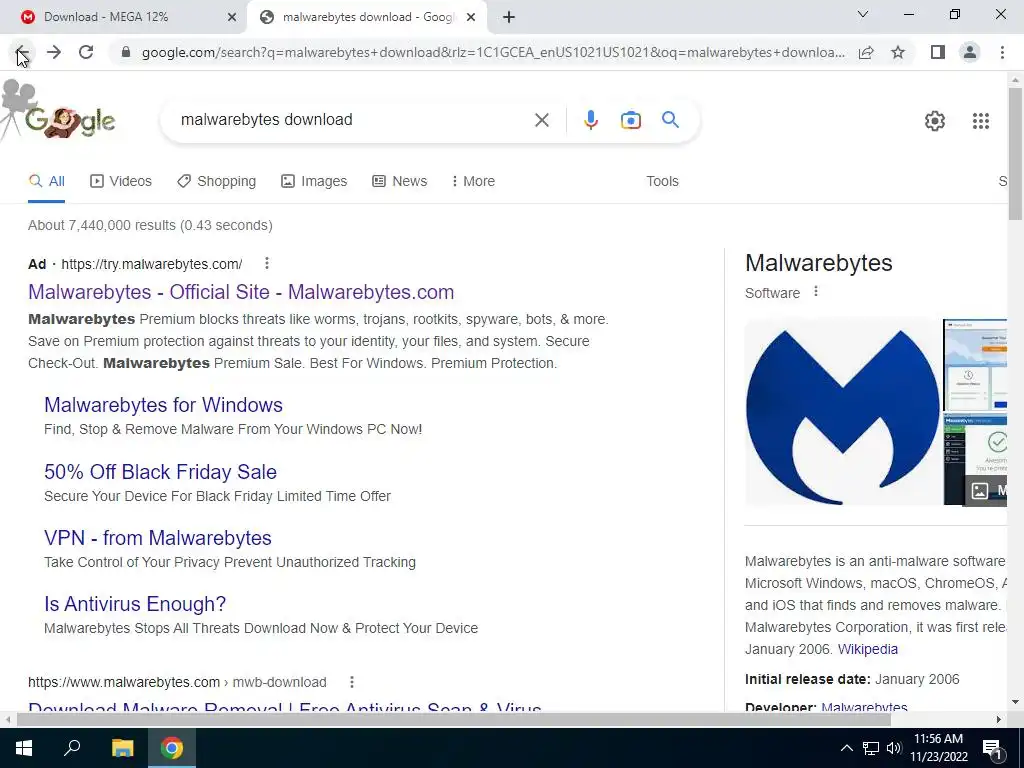Switch to Images results

[x=314, y=181]
